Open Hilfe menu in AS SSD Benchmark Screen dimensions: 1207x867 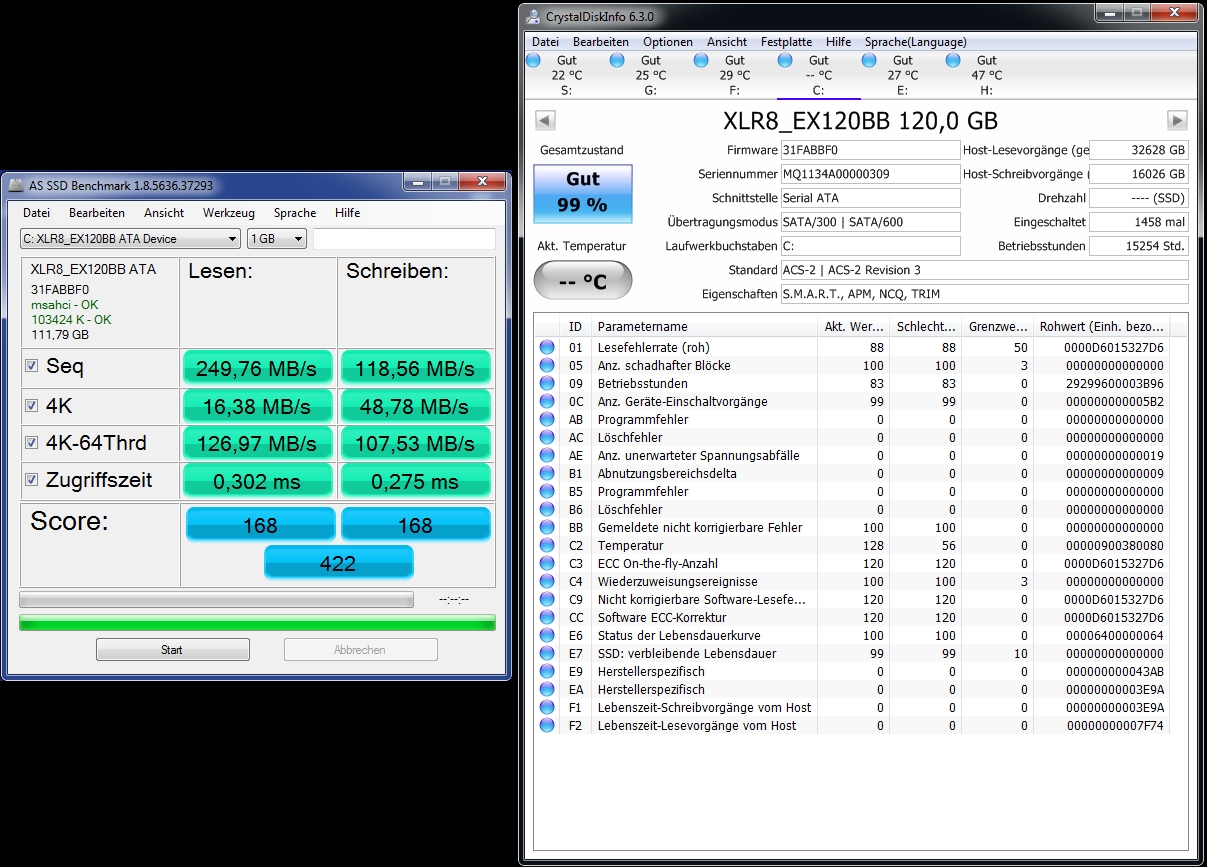click(x=347, y=213)
